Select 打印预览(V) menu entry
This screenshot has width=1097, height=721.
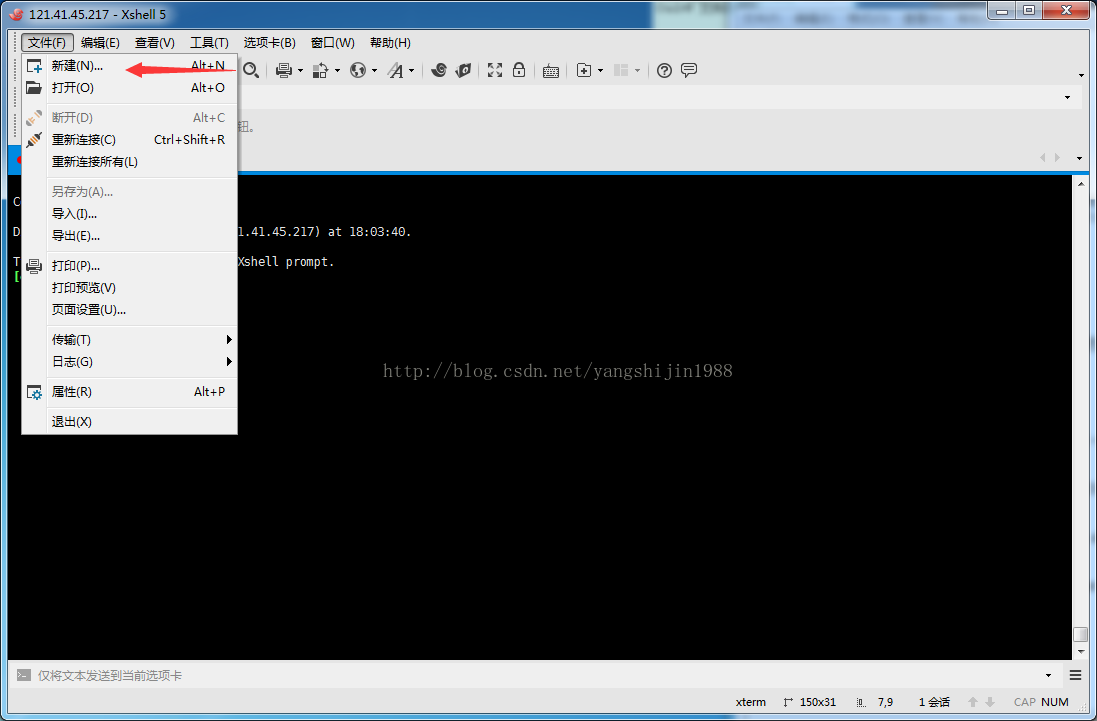tap(130, 287)
